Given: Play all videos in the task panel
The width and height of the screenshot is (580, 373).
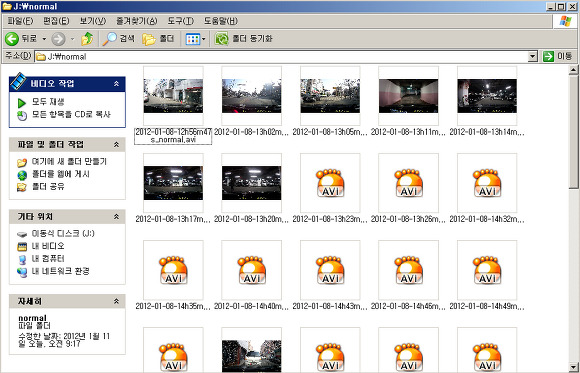Looking at the screenshot, I should click(48, 102).
